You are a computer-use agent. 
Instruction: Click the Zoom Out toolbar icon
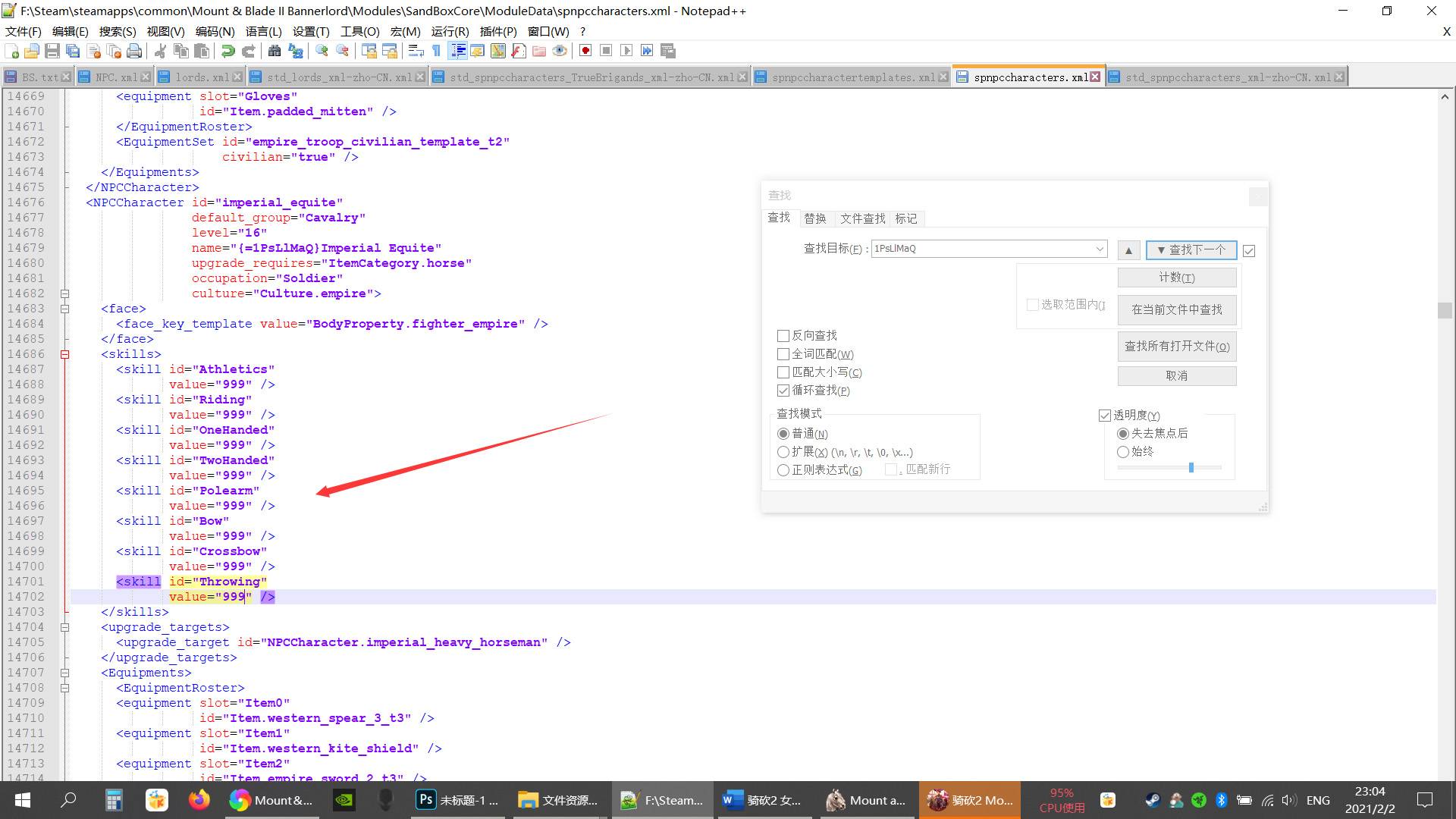click(x=342, y=51)
